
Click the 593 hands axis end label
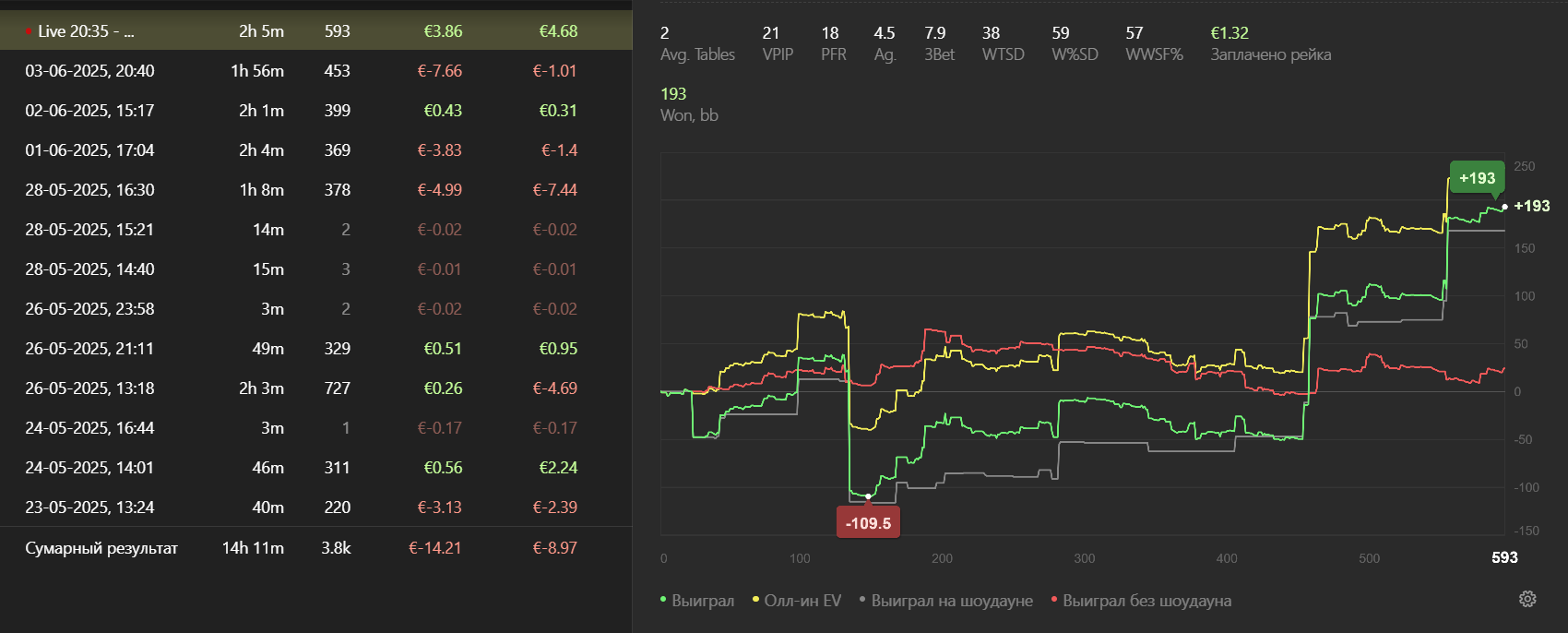tap(1504, 557)
